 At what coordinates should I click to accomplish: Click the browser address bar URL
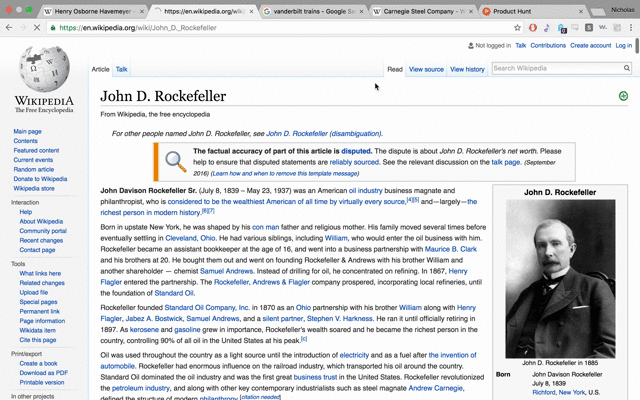click(138, 28)
